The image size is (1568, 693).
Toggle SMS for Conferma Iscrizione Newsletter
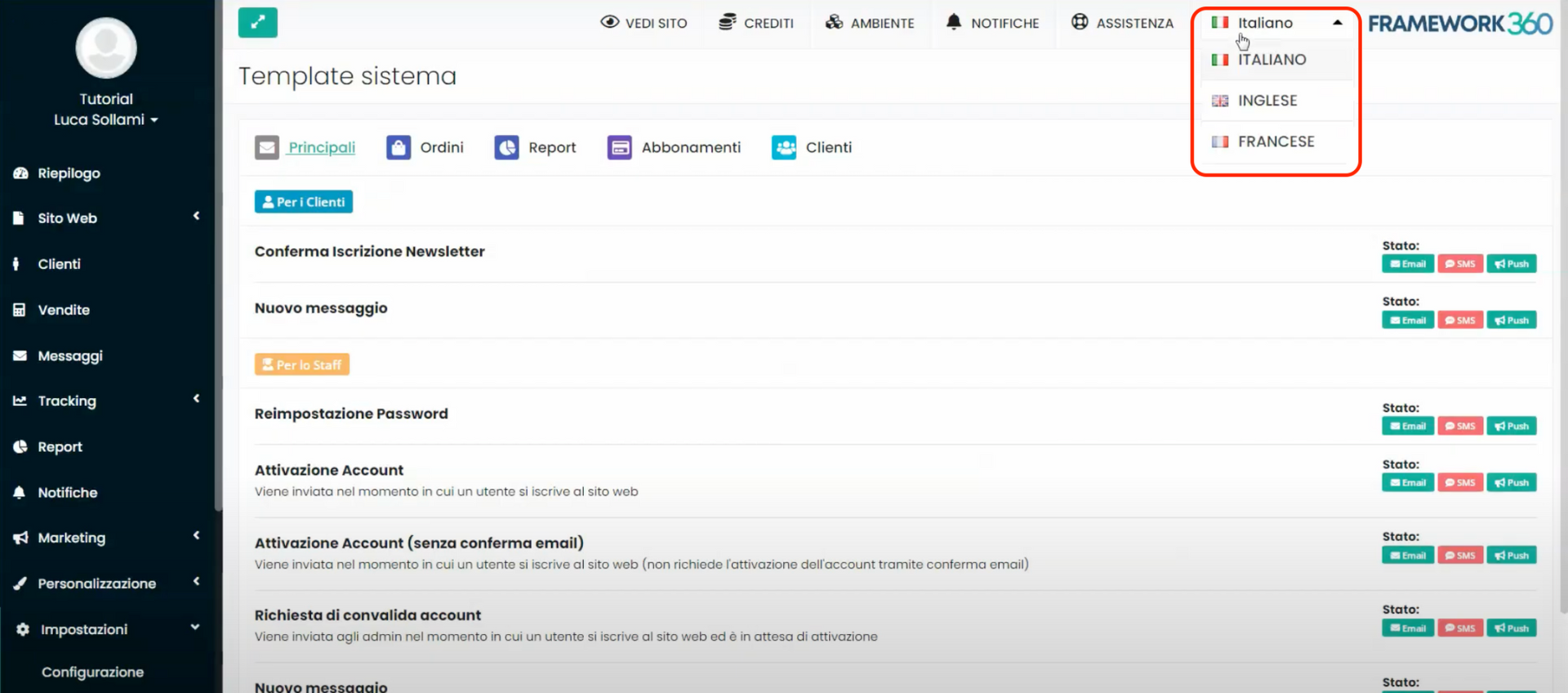1460,264
